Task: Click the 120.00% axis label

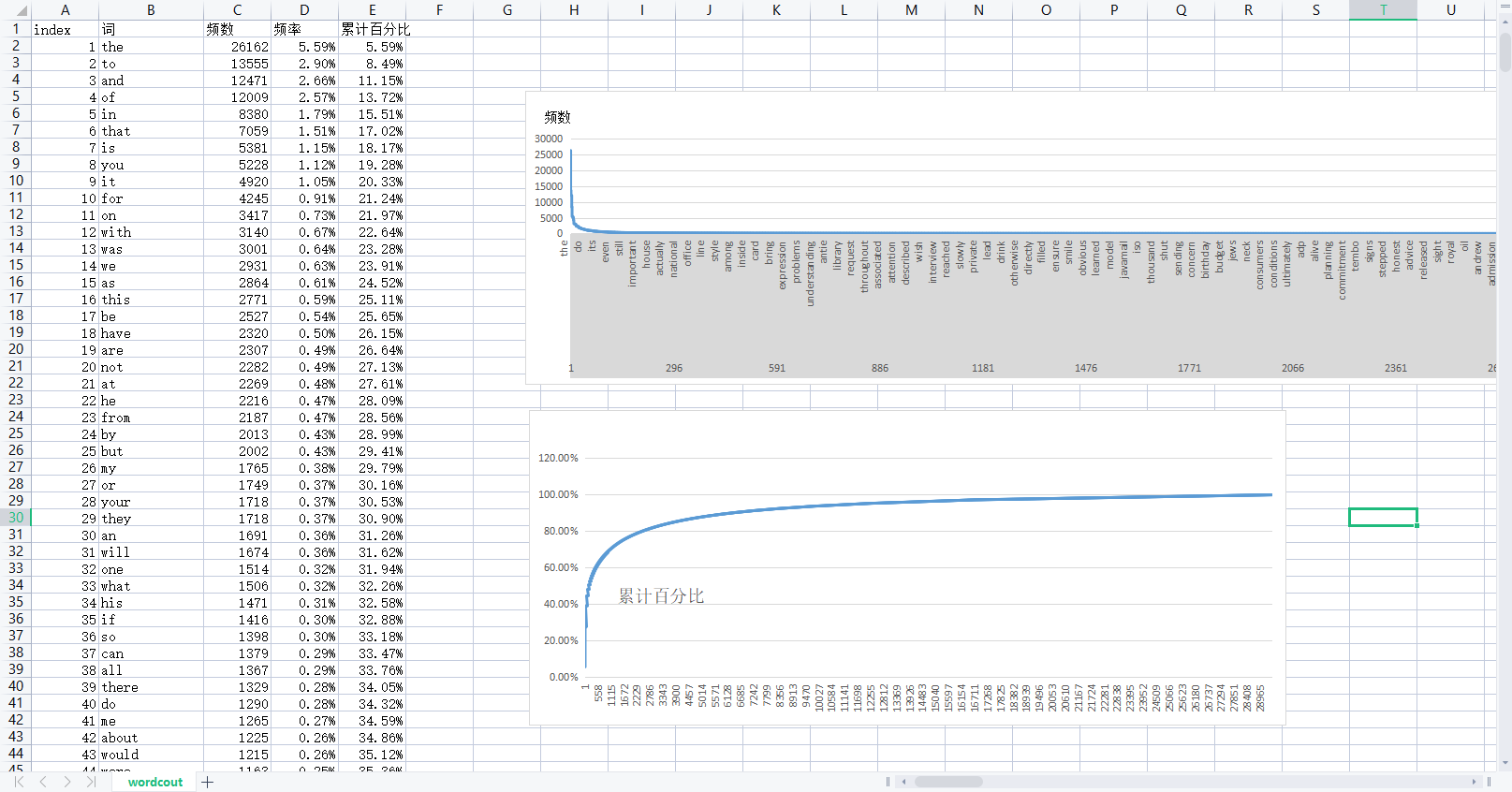Action: (558, 458)
